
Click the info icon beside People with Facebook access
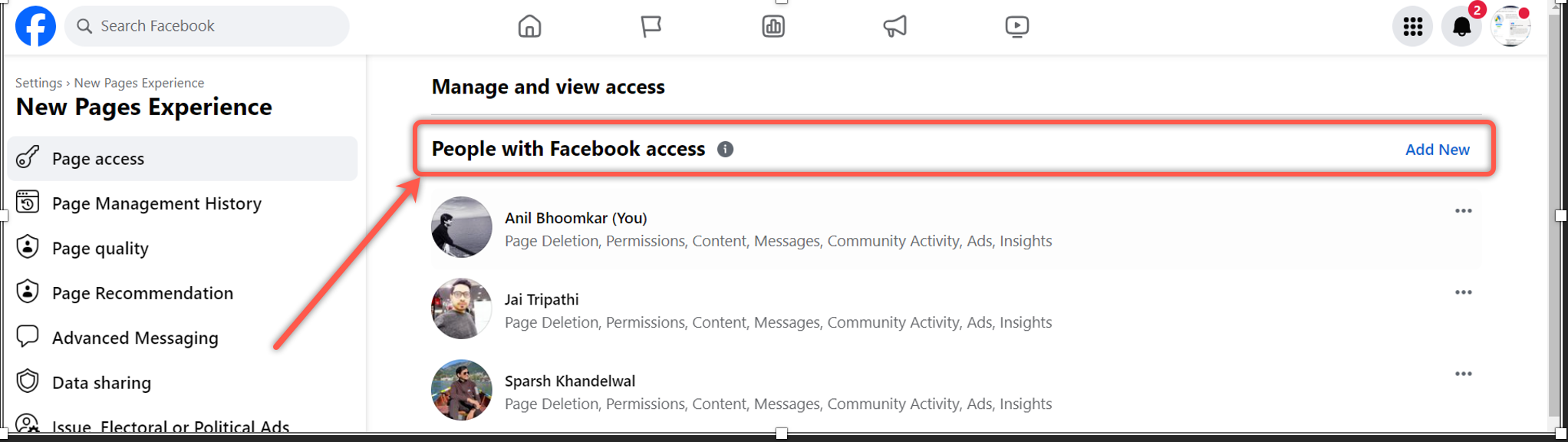tap(725, 149)
